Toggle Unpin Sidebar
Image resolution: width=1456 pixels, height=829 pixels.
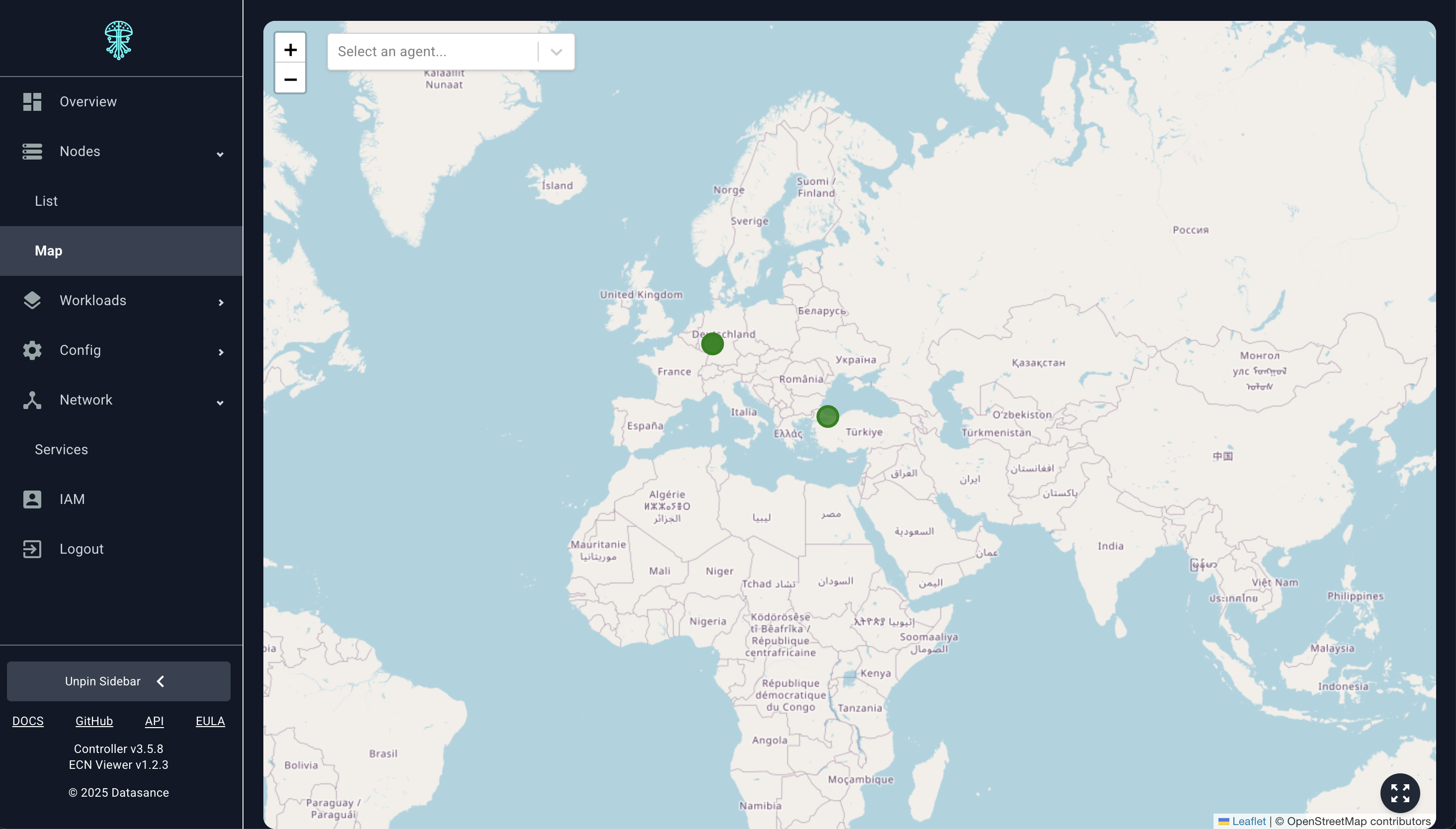(x=118, y=681)
